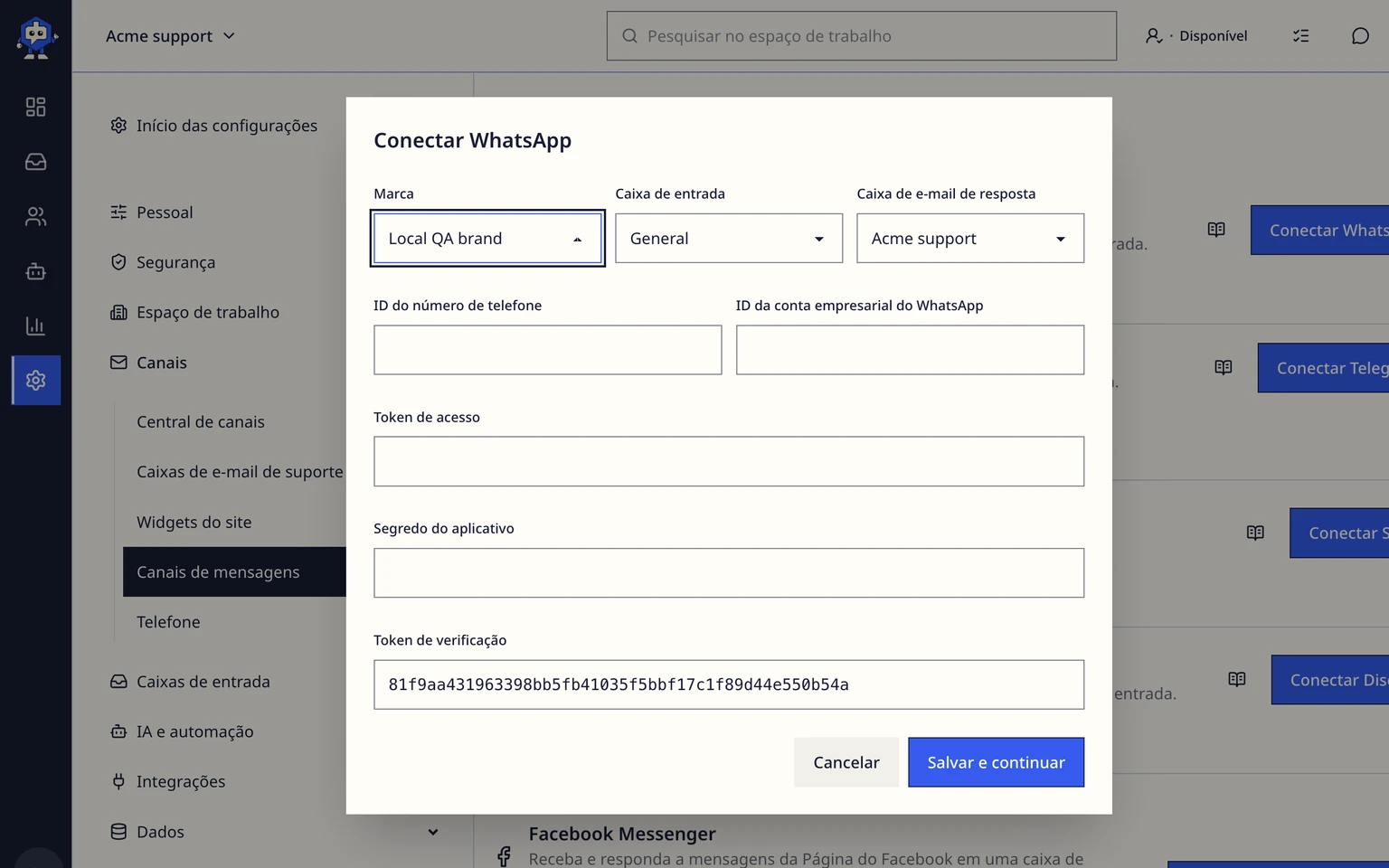Open the Caixa de e-mail de resposta dropdown

(x=970, y=239)
